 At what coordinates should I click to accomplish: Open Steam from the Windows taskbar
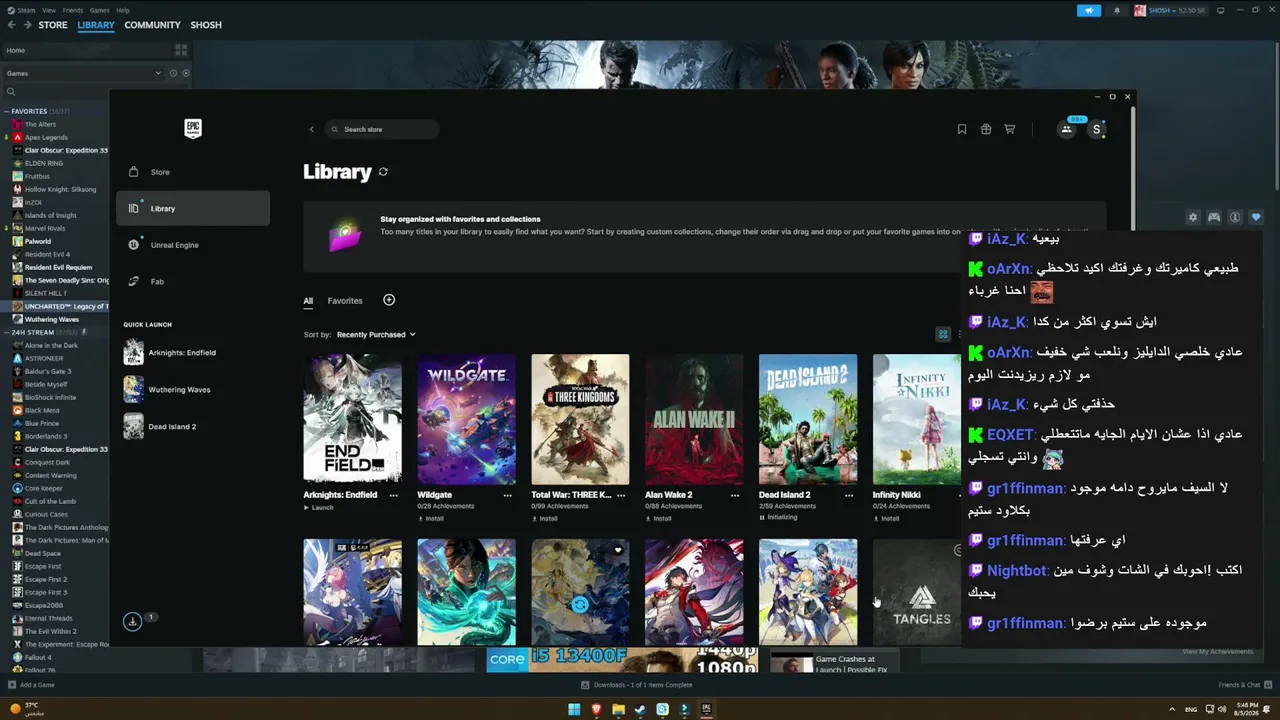[640, 709]
